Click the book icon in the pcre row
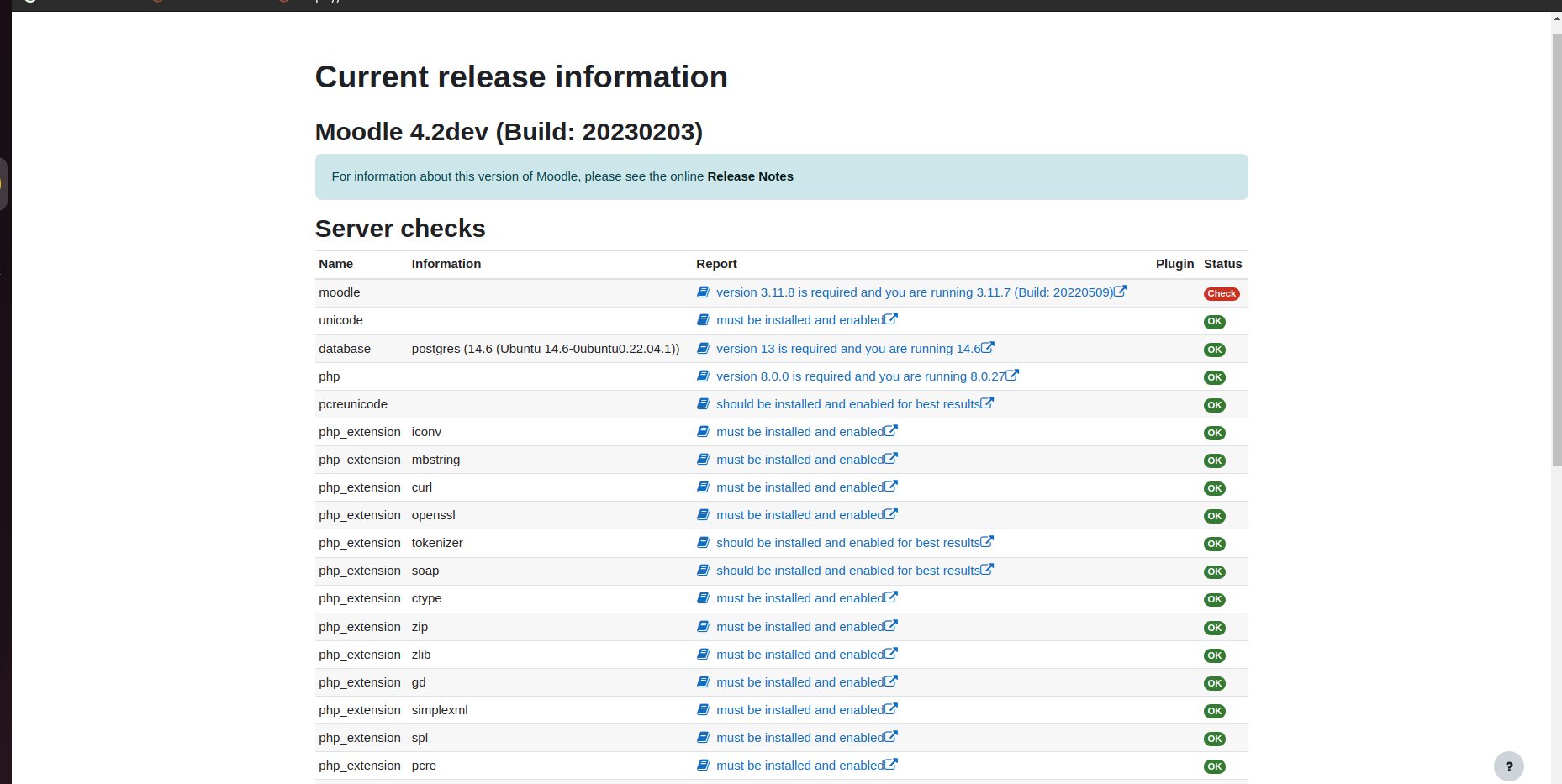Viewport: 1562px width, 784px height. point(703,765)
